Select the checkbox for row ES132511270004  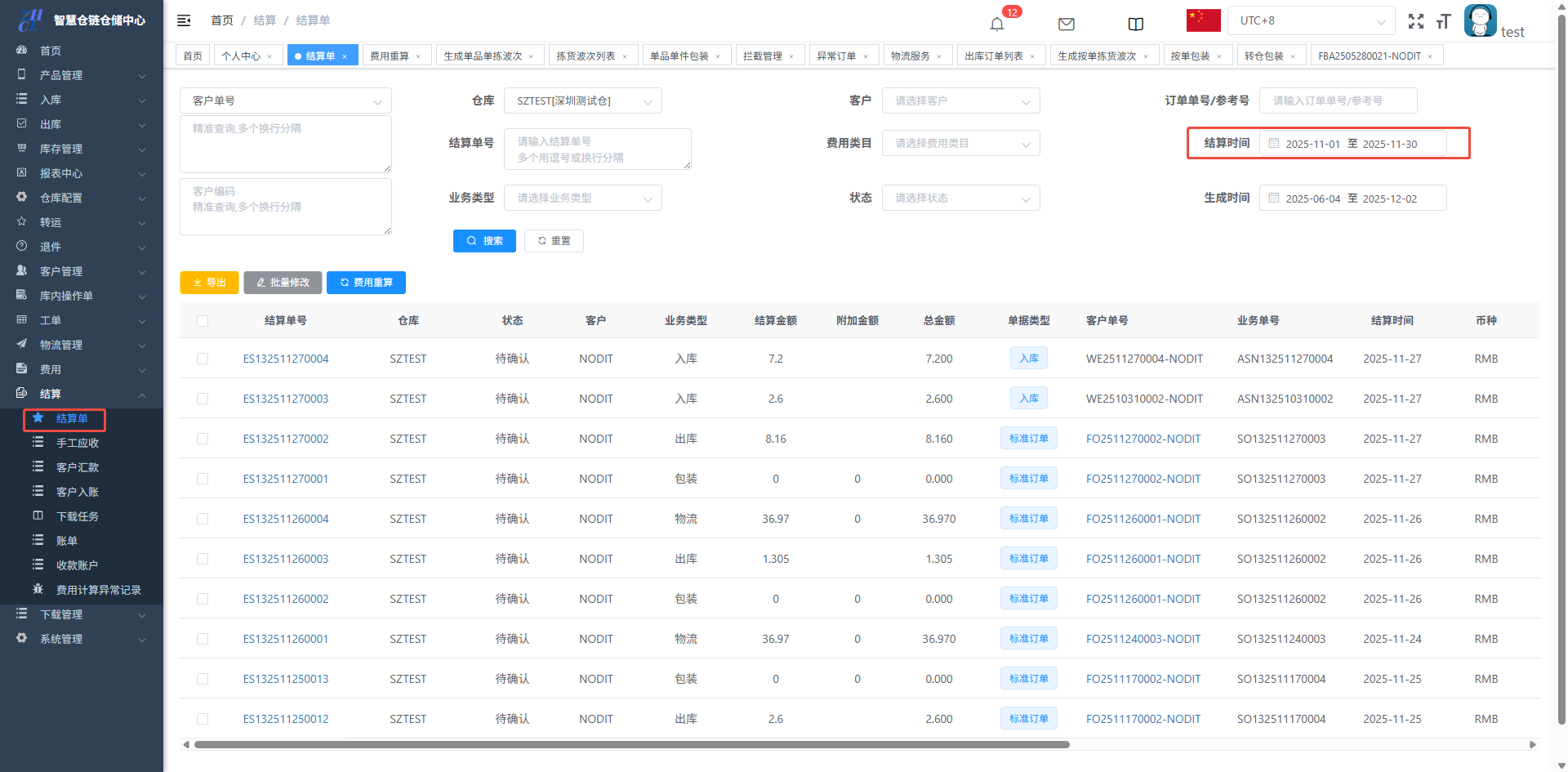coord(203,359)
